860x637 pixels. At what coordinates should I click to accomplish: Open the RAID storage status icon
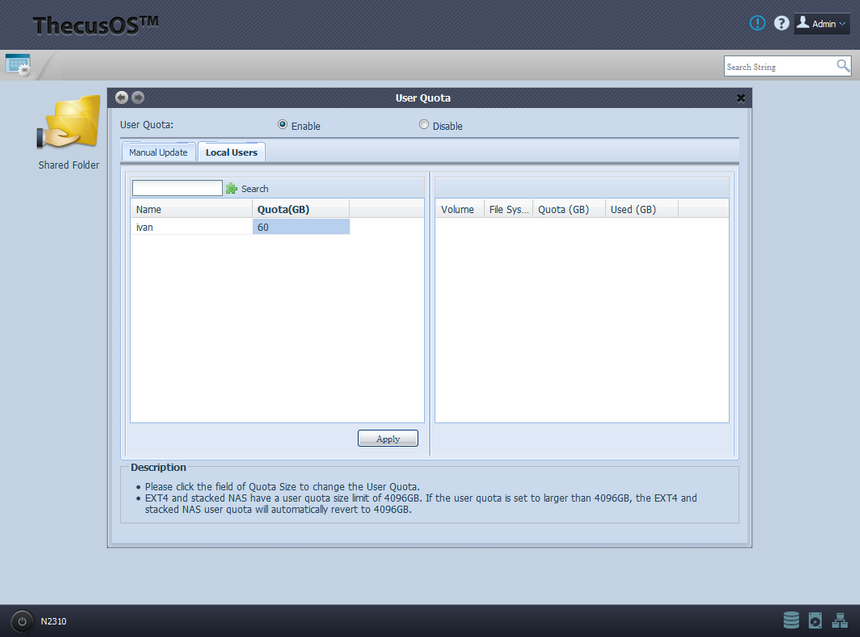(791, 620)
